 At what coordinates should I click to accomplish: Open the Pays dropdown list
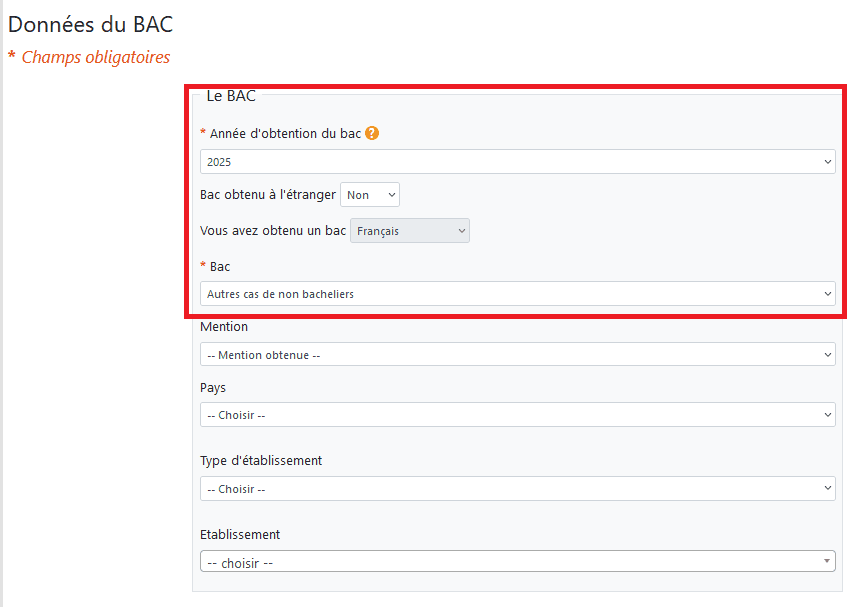(517, 415)
